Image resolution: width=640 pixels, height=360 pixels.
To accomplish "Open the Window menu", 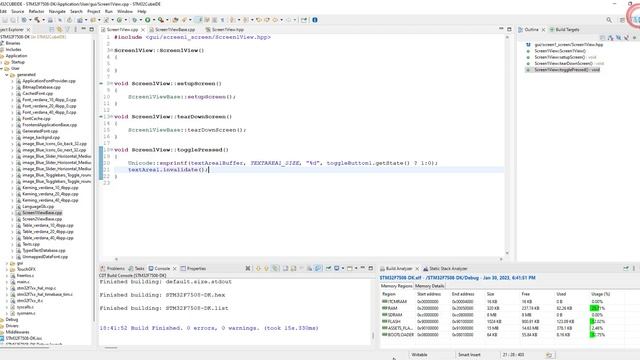I will point(125,11).
